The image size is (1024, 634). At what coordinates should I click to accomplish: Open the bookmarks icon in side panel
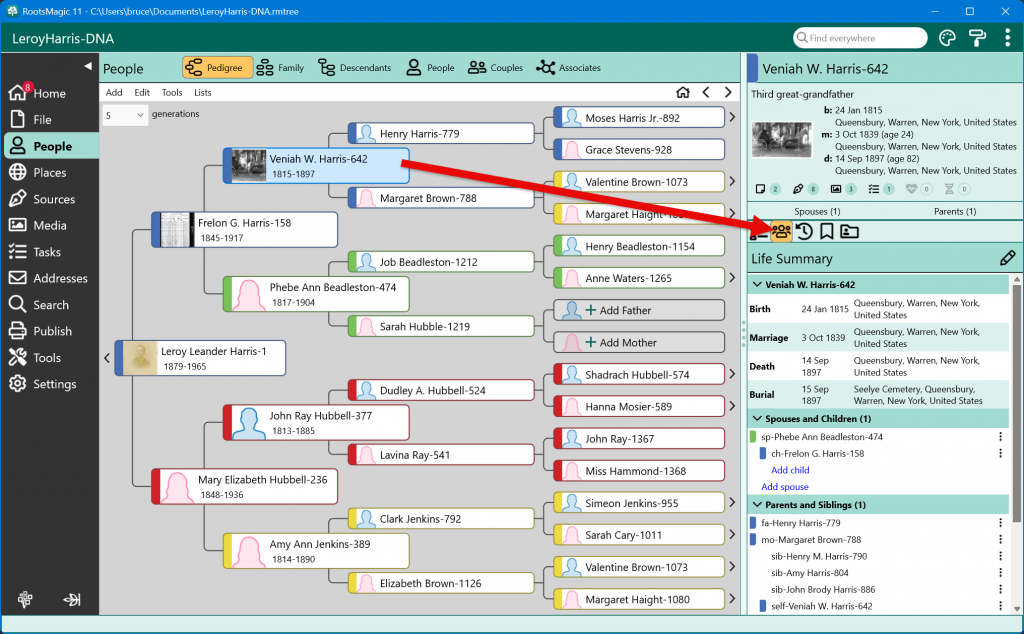[826, 232]
